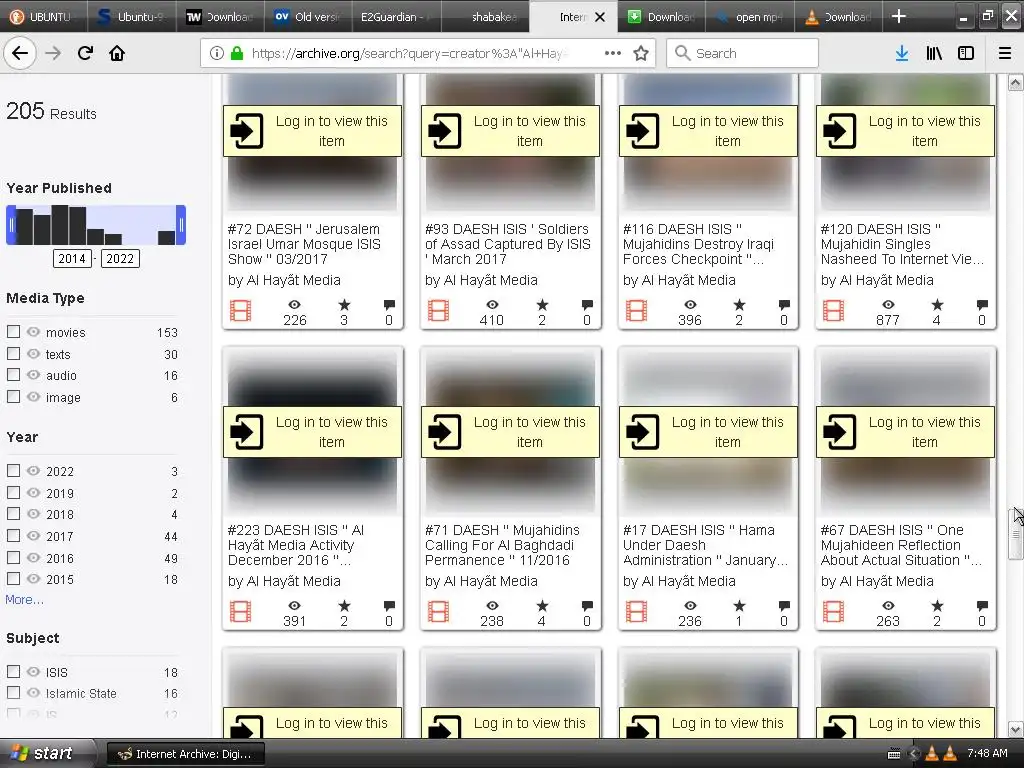Click the green lock security icon

pos(237,53)
